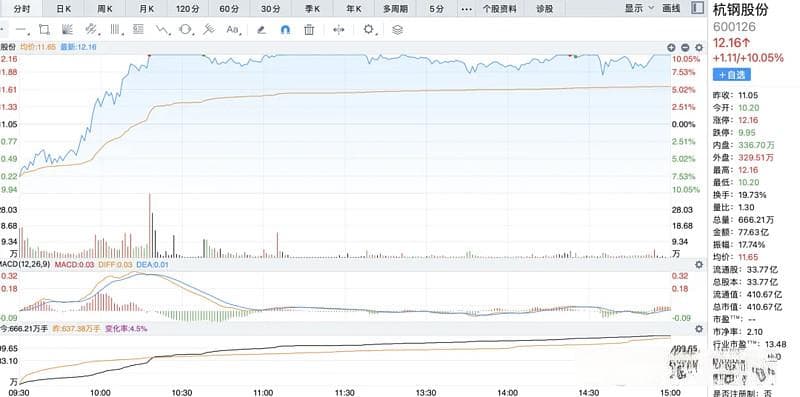Select the rectangle drawing tool
The width and height of the screenshot is (800, 397).
[x=44, y=30]
